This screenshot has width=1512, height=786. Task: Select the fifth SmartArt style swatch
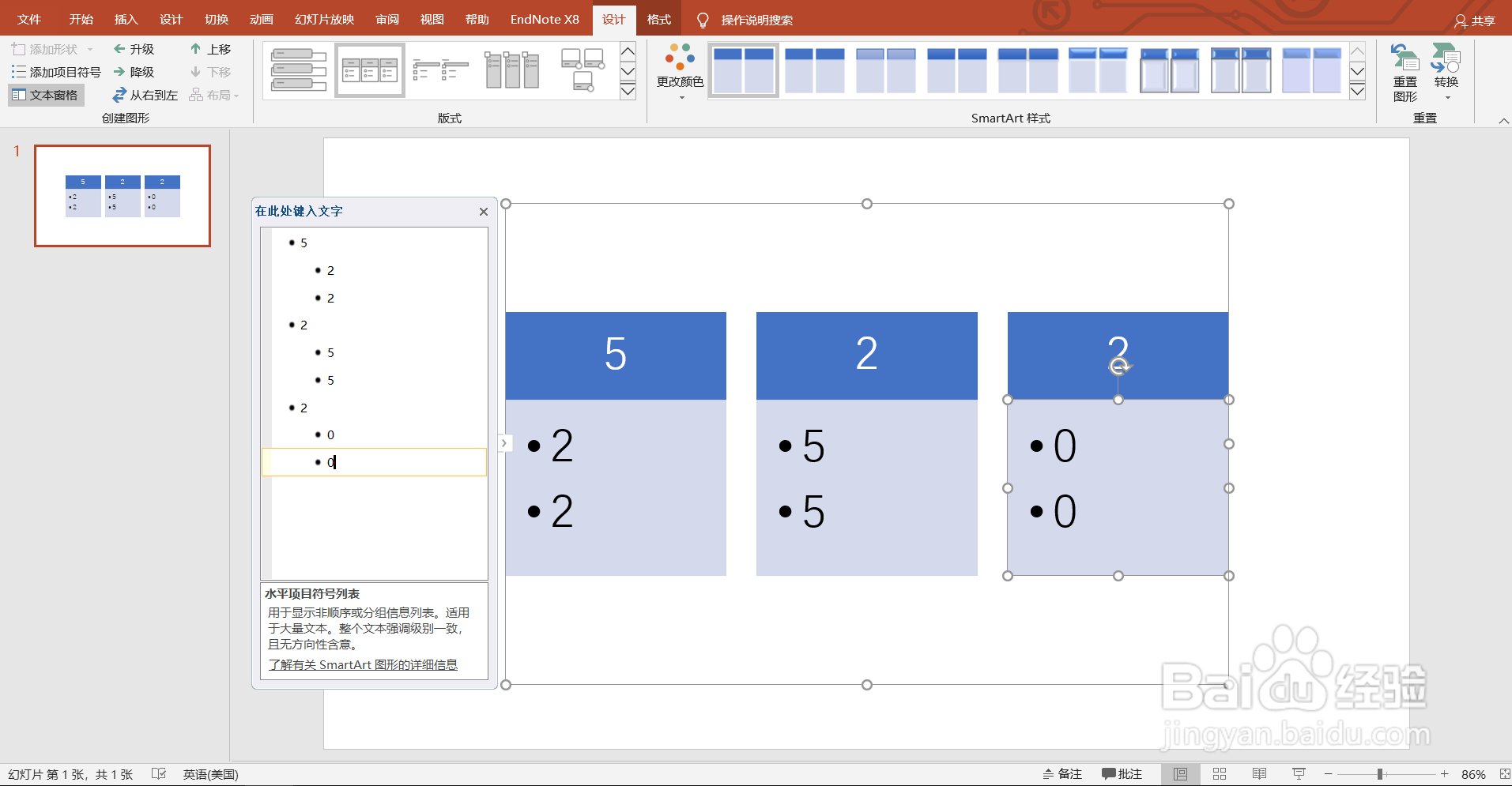(1027, 70)
